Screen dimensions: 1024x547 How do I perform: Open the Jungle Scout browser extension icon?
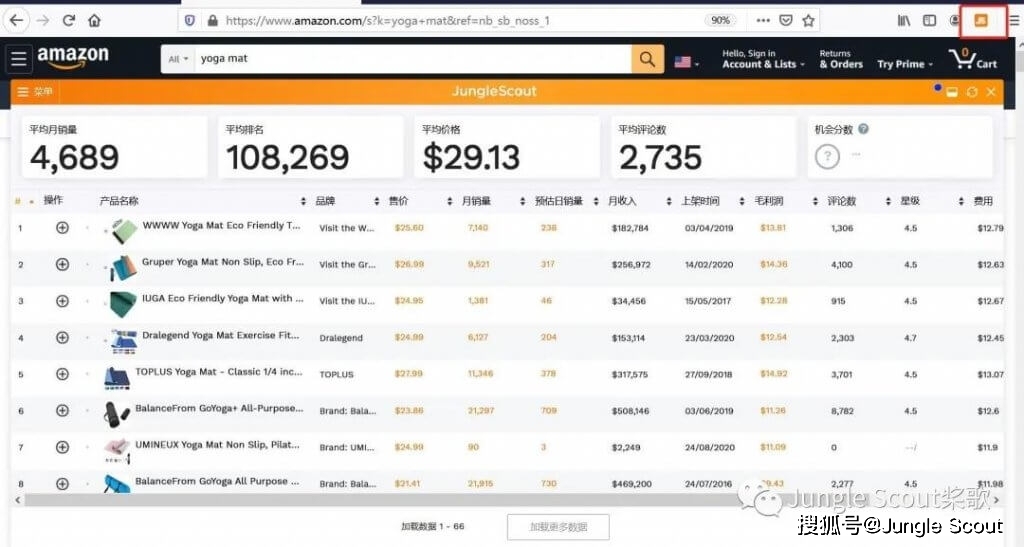click(x=981, y=20)
